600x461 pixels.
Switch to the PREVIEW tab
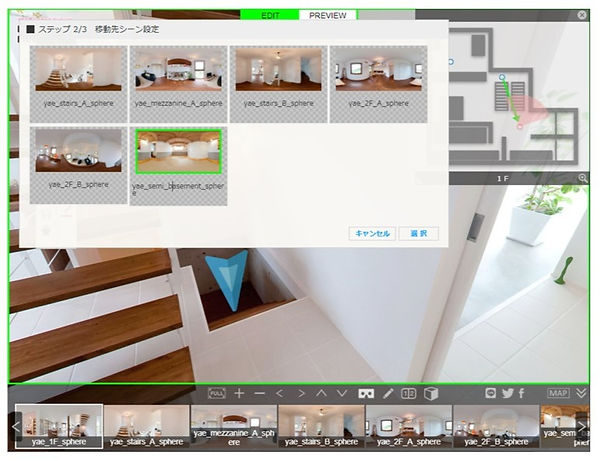pos(328,17)
